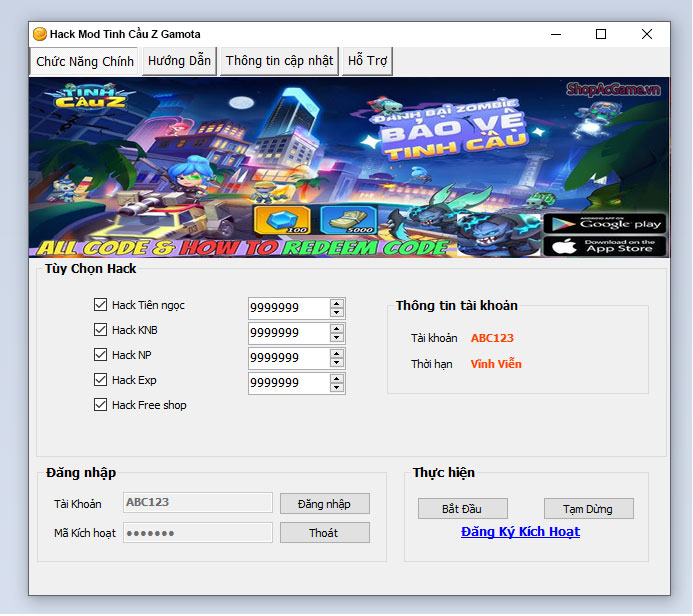Viewport: 693px width, 616px height.
Task: Click the cash 5000 icon in banner
Action: (x=349, y=220)
